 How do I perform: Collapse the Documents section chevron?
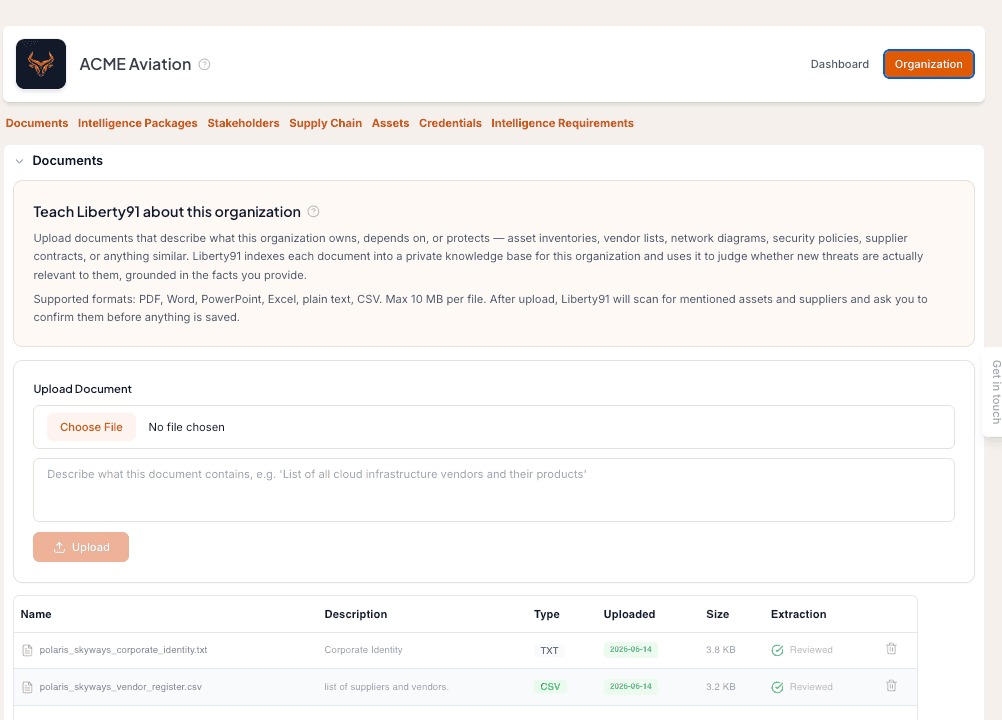click(x=20, y=161)
